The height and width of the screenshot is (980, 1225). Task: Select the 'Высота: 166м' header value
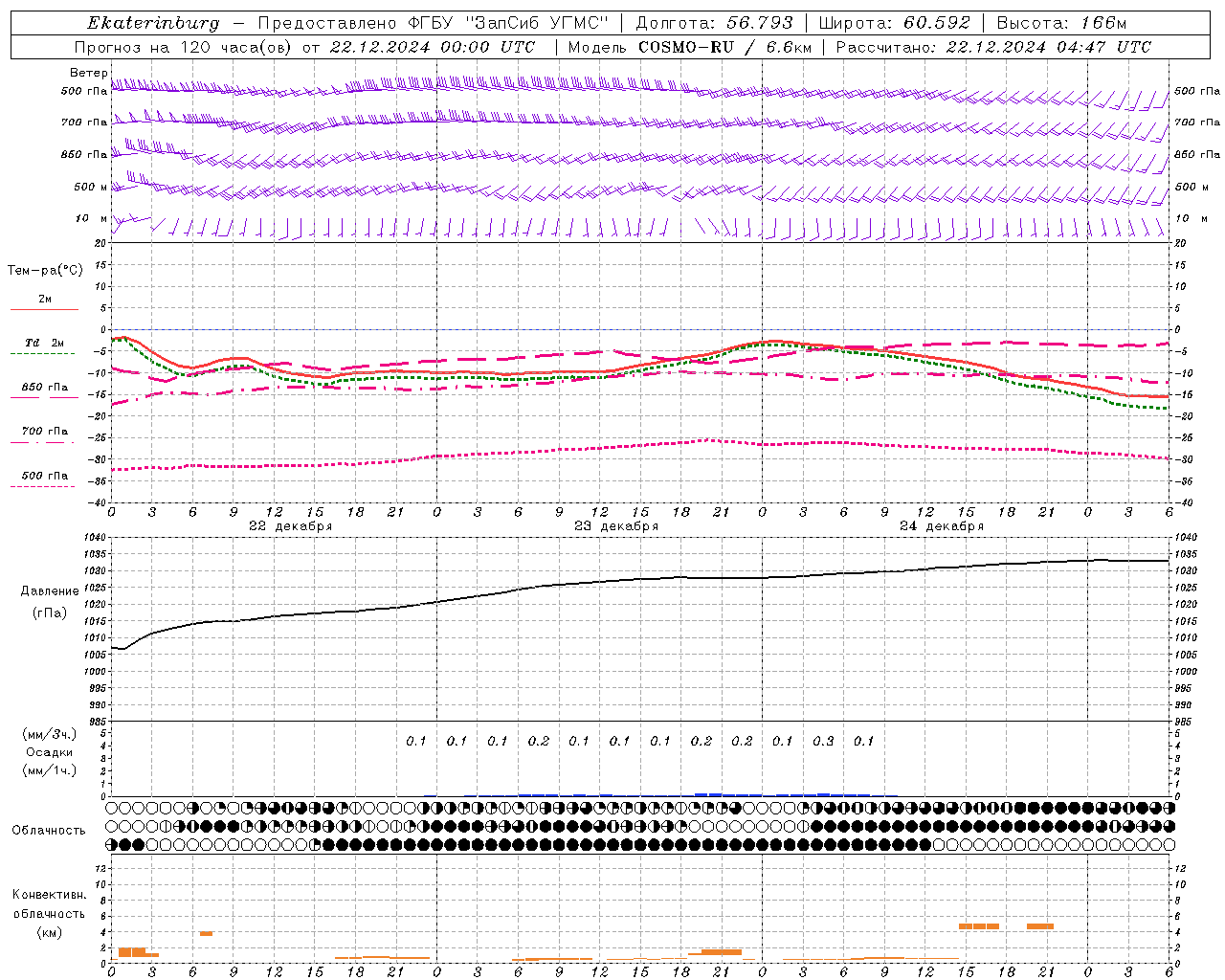coord(1061,23)
